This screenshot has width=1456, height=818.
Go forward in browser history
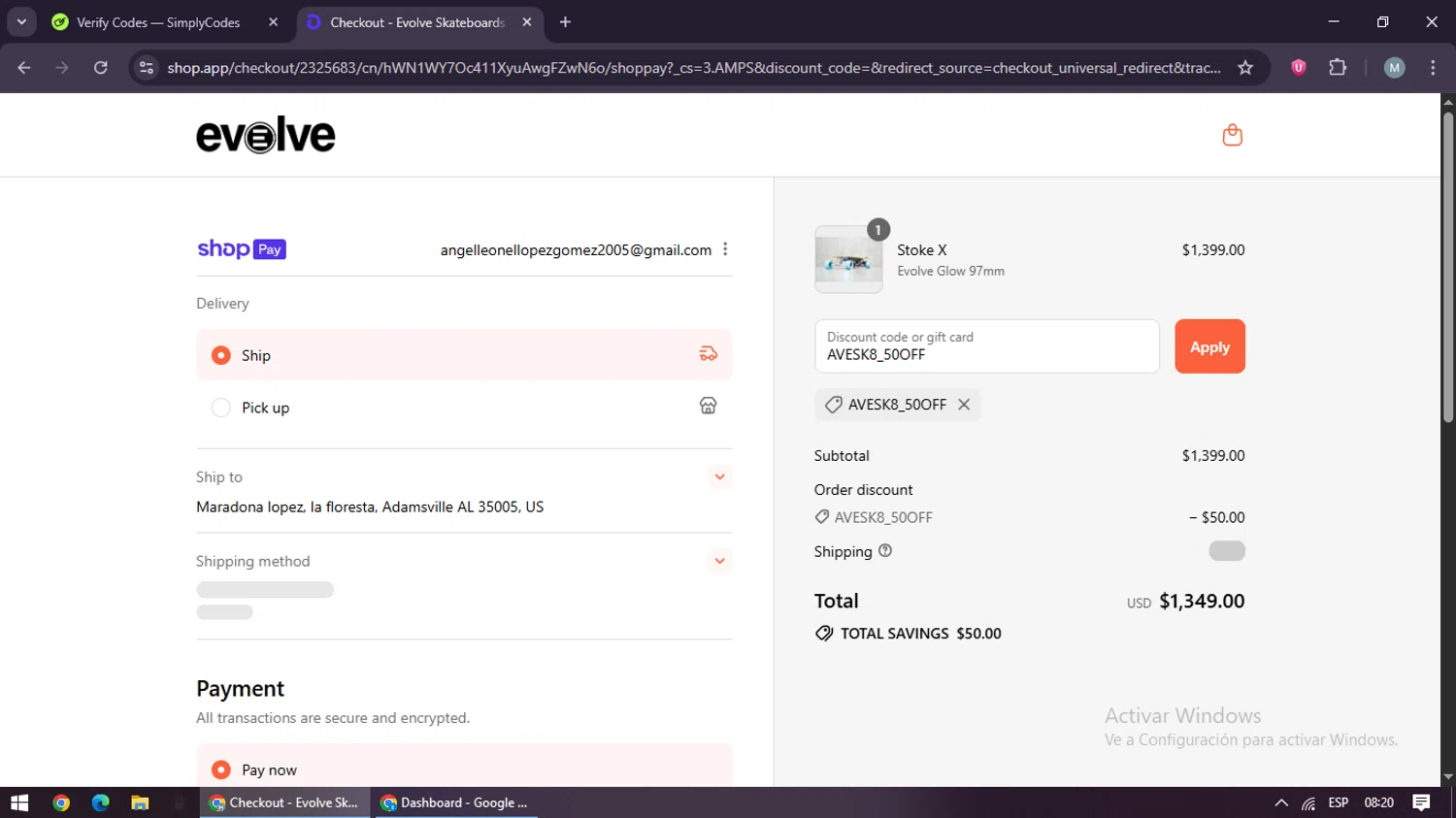(62, 68)
